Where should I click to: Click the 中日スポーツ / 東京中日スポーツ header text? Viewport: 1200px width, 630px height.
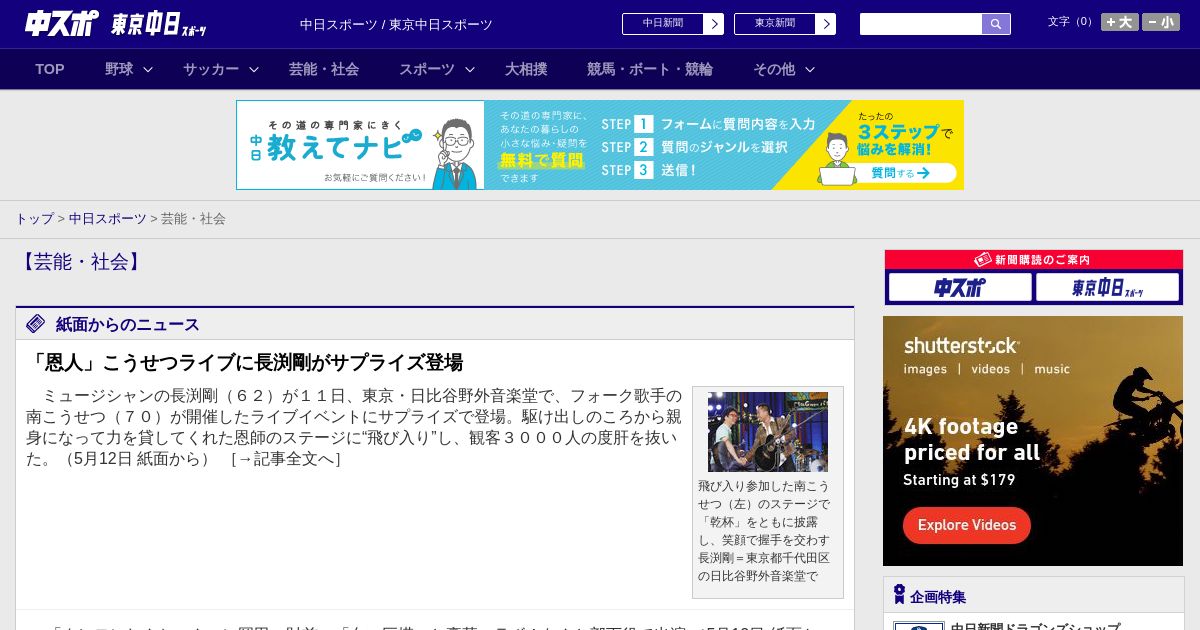pyautogui.click(x=396, y=24)
